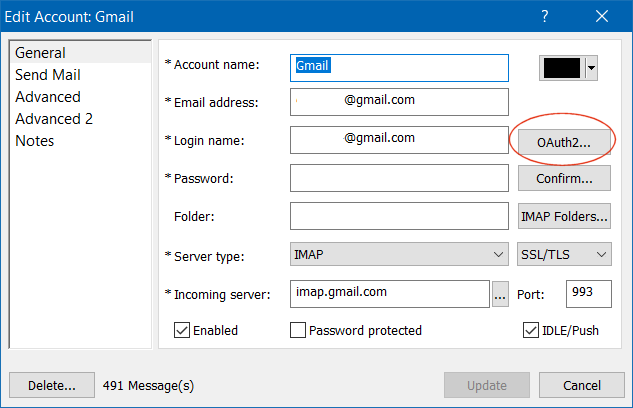Open the account color dropdown arrow
Image resolution: width=633 pixels, height=408 pixels.
591,68
